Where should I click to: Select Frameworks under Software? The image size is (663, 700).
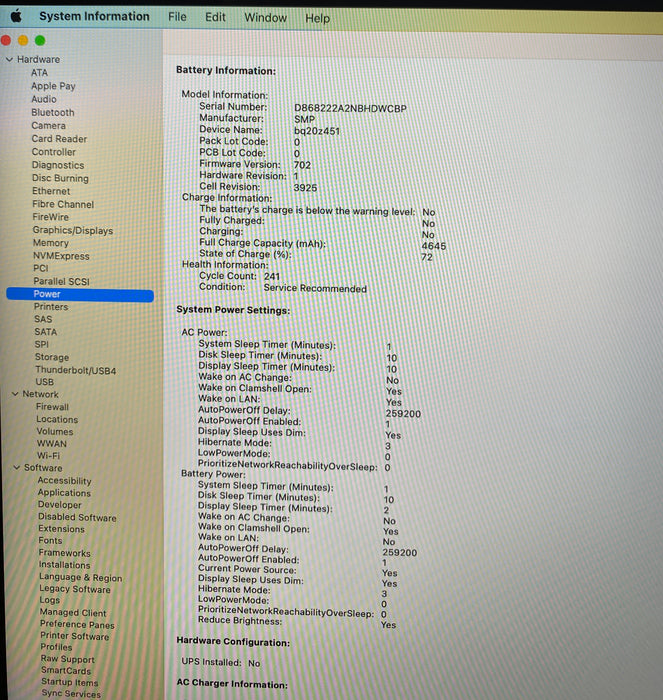[x=64, y=553]
